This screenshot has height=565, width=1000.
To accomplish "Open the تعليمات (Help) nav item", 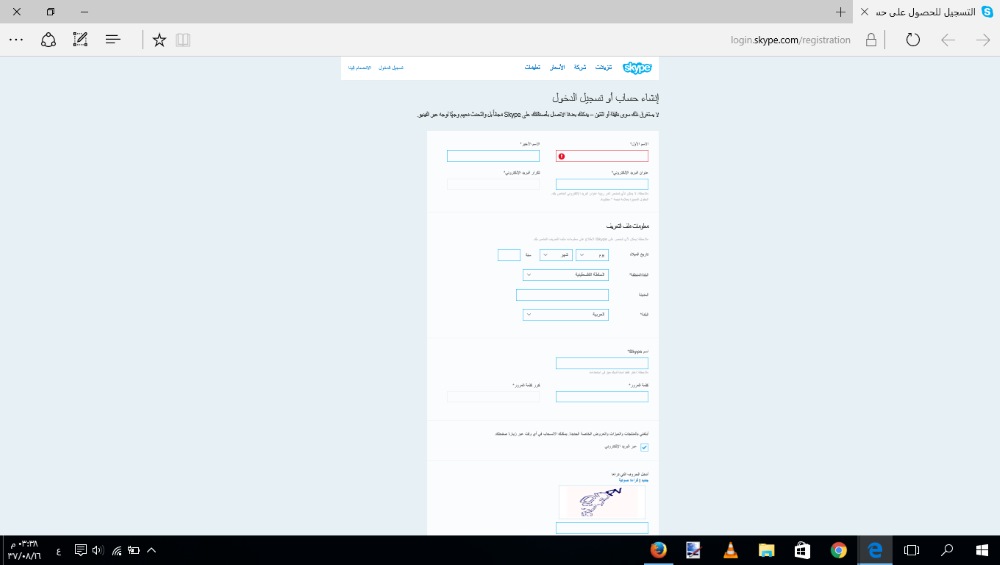I will click(x=533, y=68).
